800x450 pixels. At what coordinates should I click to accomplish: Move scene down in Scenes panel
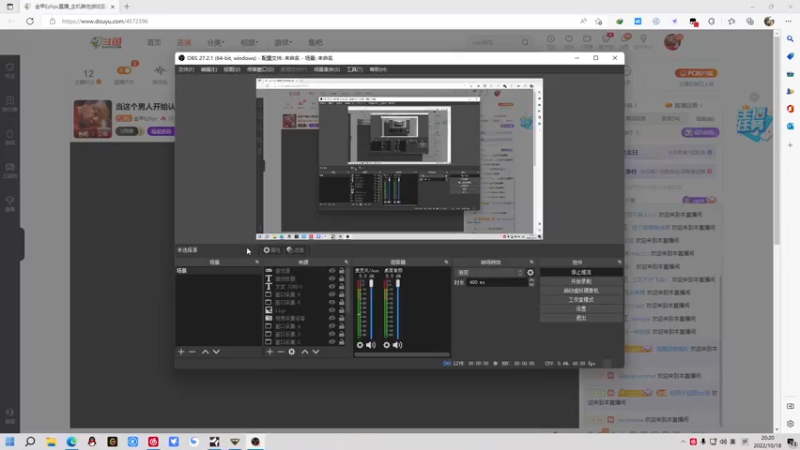(x=216, y=352)
